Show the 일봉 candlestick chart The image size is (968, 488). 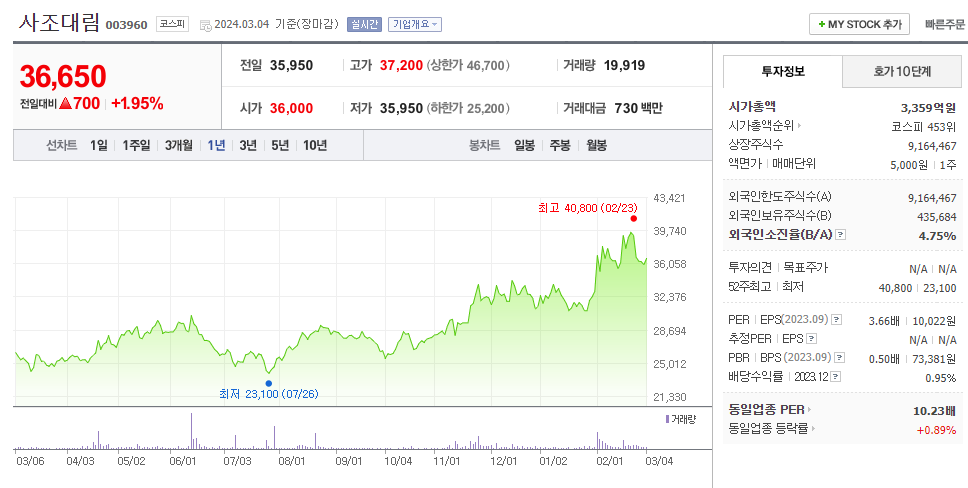524,145
